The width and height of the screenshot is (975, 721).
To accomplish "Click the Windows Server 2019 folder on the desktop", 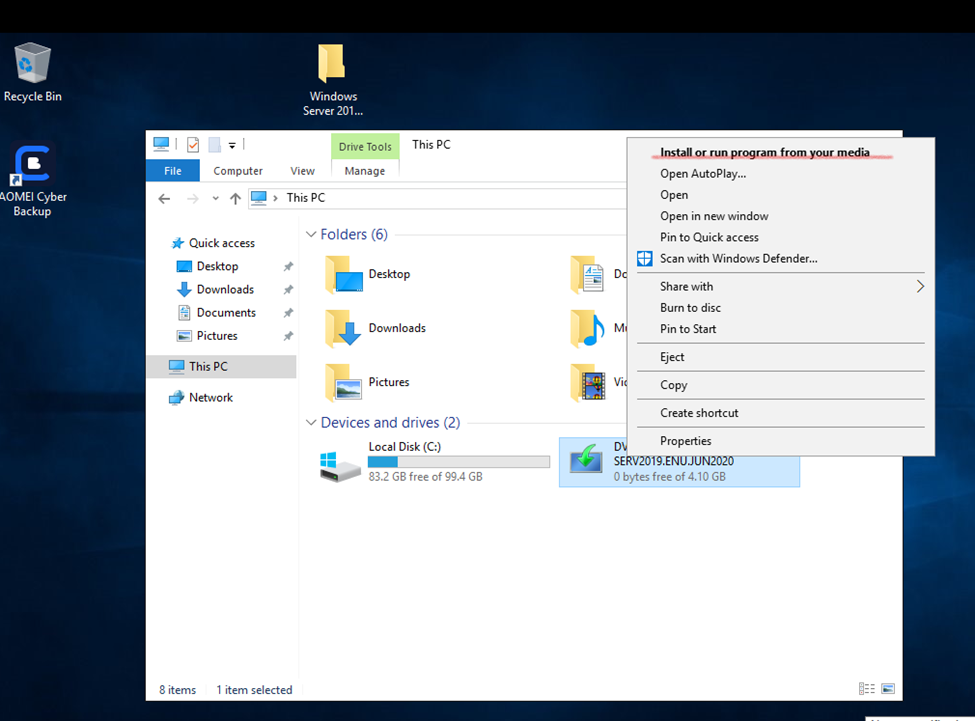I will coord(332,65).
